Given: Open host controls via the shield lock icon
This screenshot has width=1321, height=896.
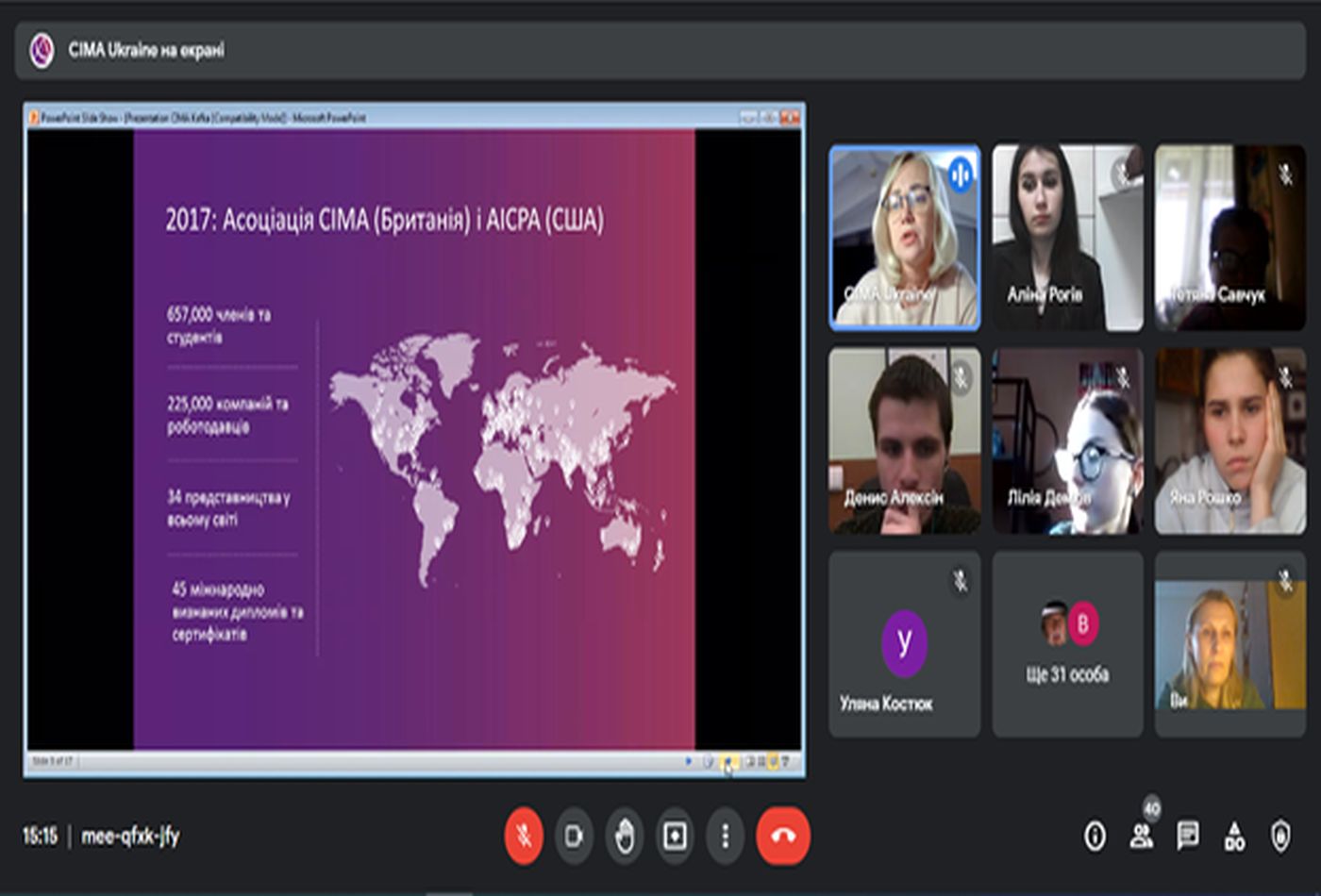Looking at the screenshot, I should tap(1280, 836).
